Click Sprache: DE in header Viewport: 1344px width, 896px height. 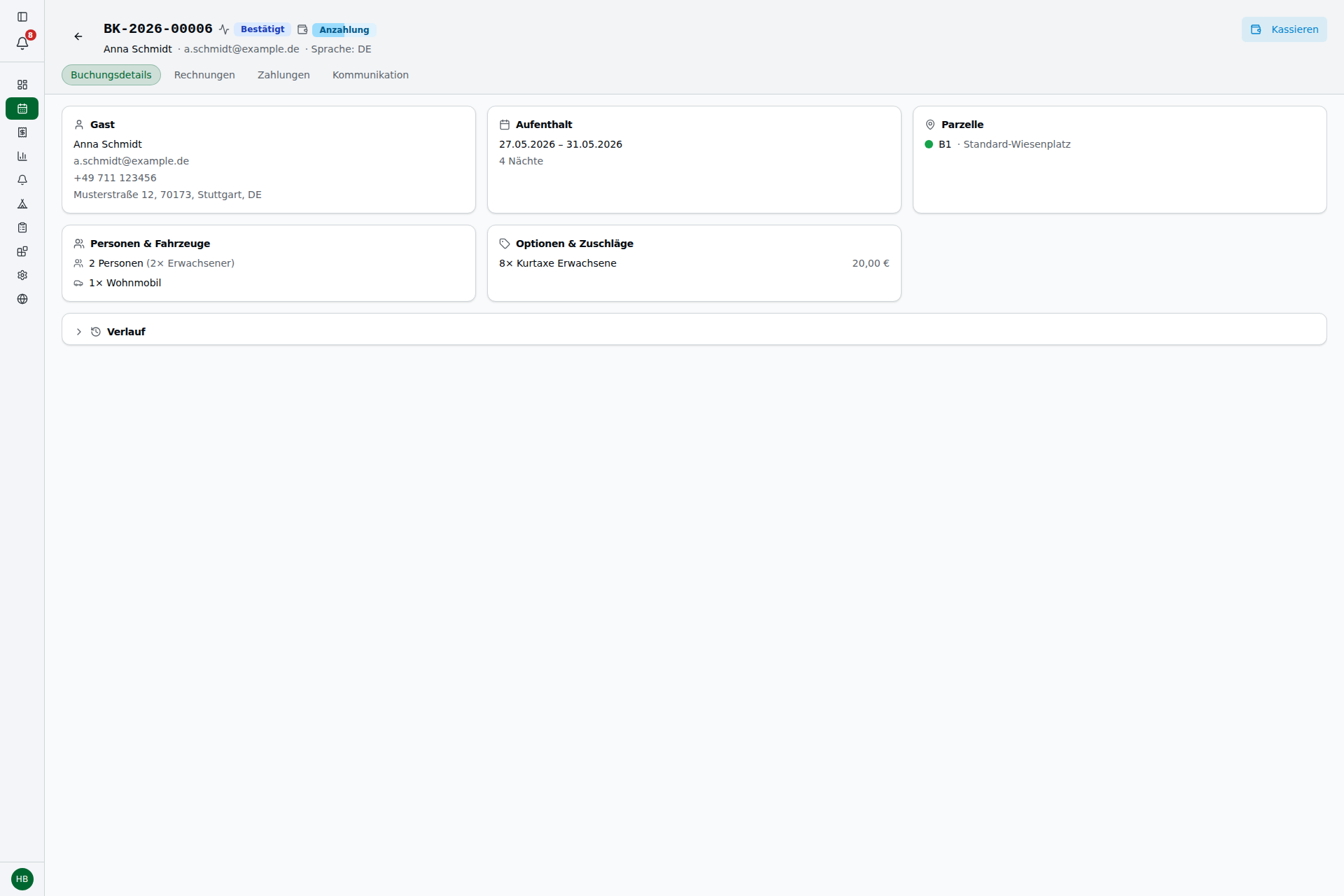tap(341, 49)
